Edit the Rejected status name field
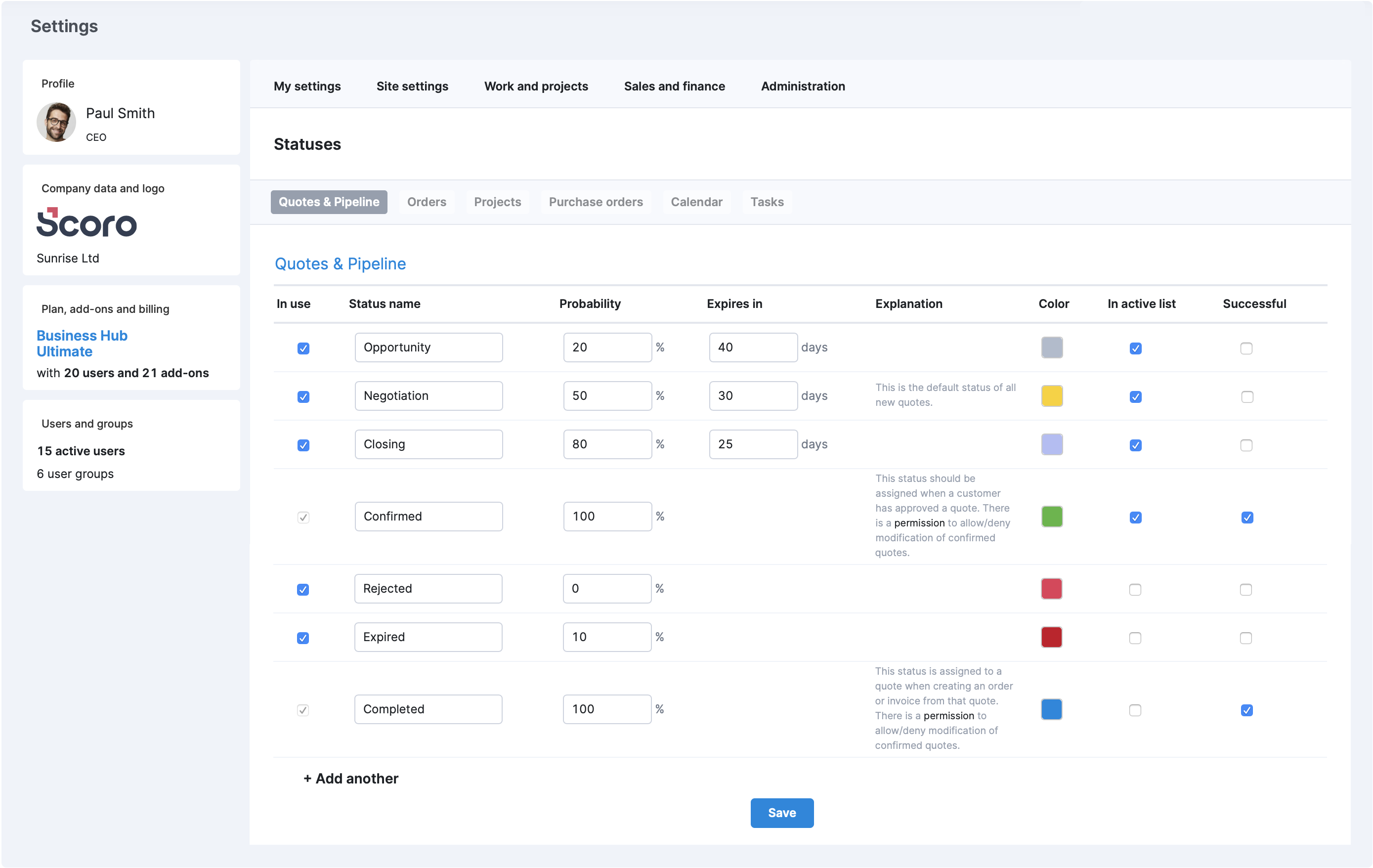This screenshot has height=868, width=1373. click(x=428, y=589)
